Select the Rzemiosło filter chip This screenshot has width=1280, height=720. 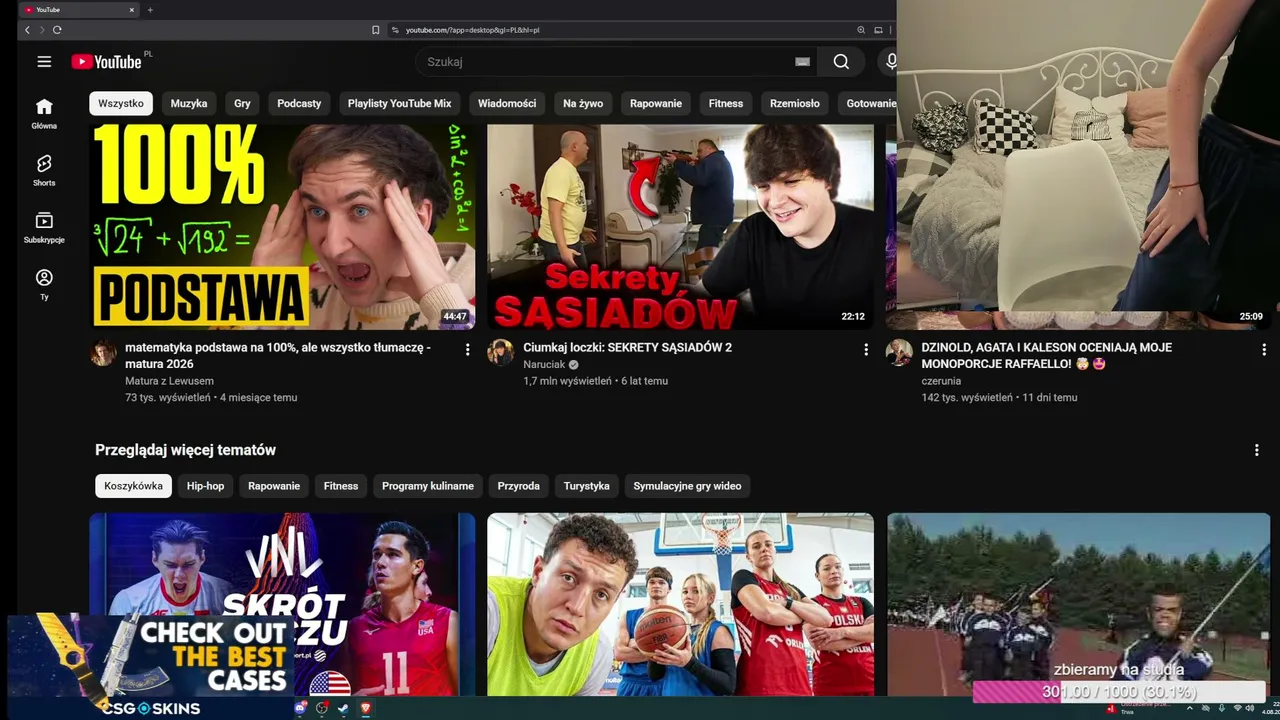pyautogui.click(x=795, y=103)
